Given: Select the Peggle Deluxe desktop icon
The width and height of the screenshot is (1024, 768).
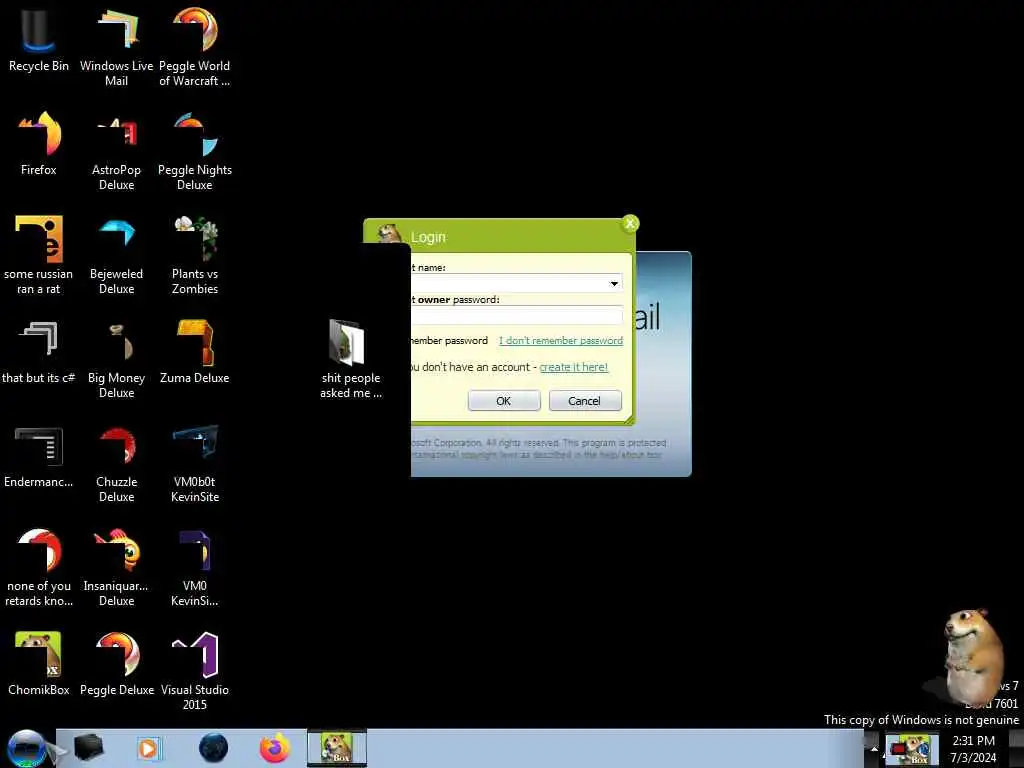Looking at the screenshot, I should [116, 664].
